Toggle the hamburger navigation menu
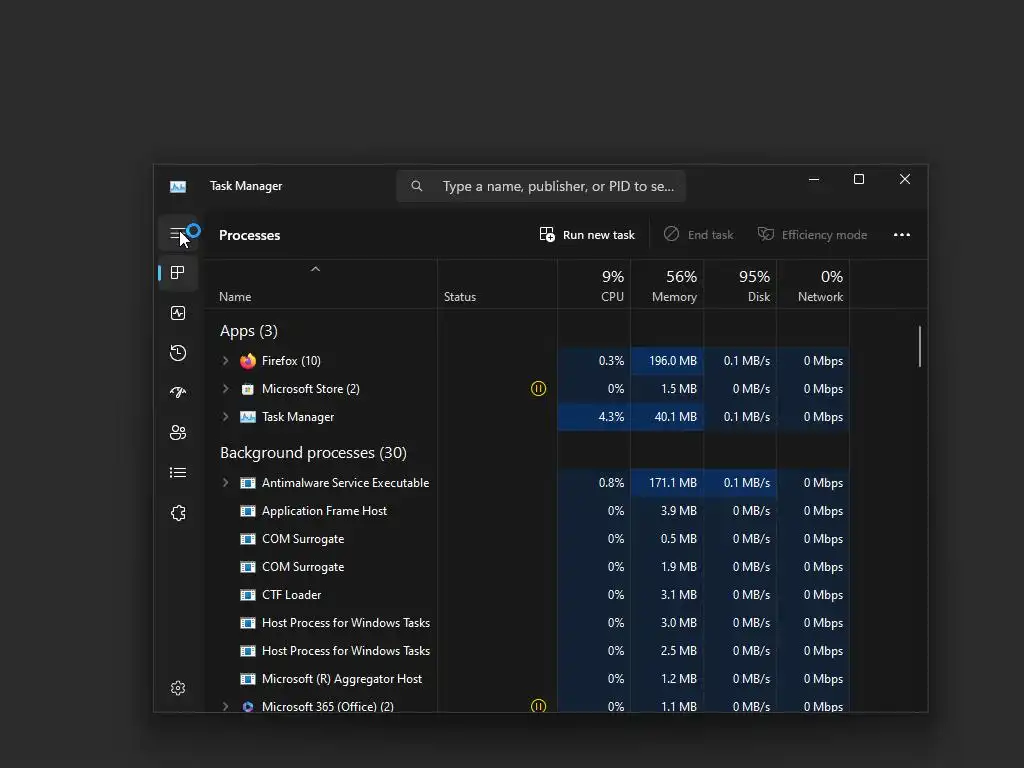This screenshot has width=1024, height=768. (x=178, y=234)
